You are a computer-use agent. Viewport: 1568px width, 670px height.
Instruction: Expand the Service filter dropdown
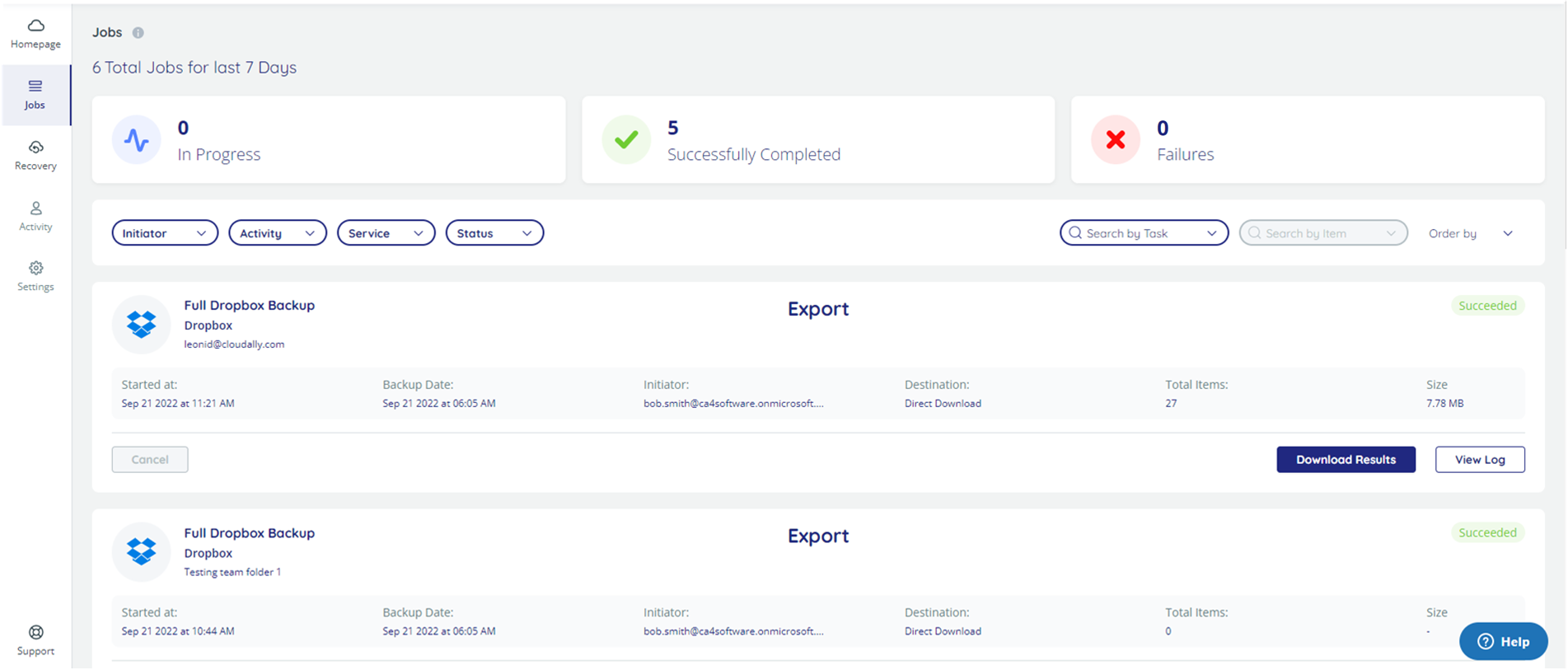[386, 233]
